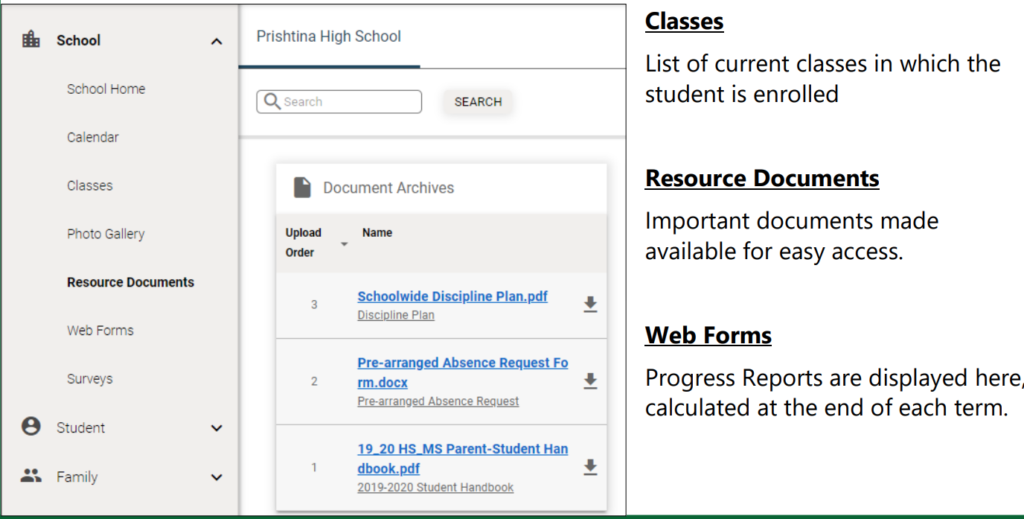Viewport: 1024px width, 519px height.
Task: Click the School building icon in sidebar
Action: tap(31, 40)
